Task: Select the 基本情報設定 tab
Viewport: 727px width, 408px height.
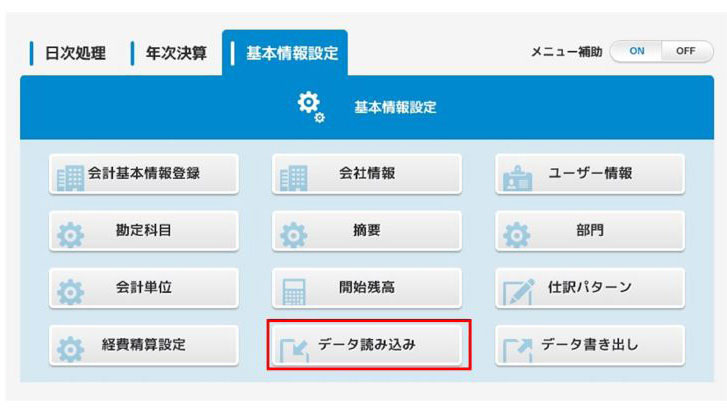Action: coord(285,52)
